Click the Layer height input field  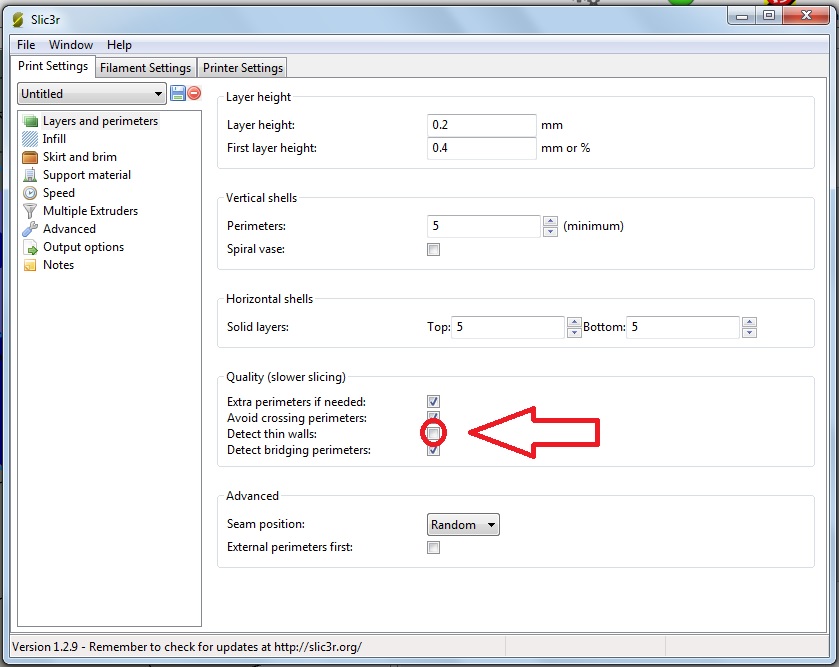pos(482,125)
